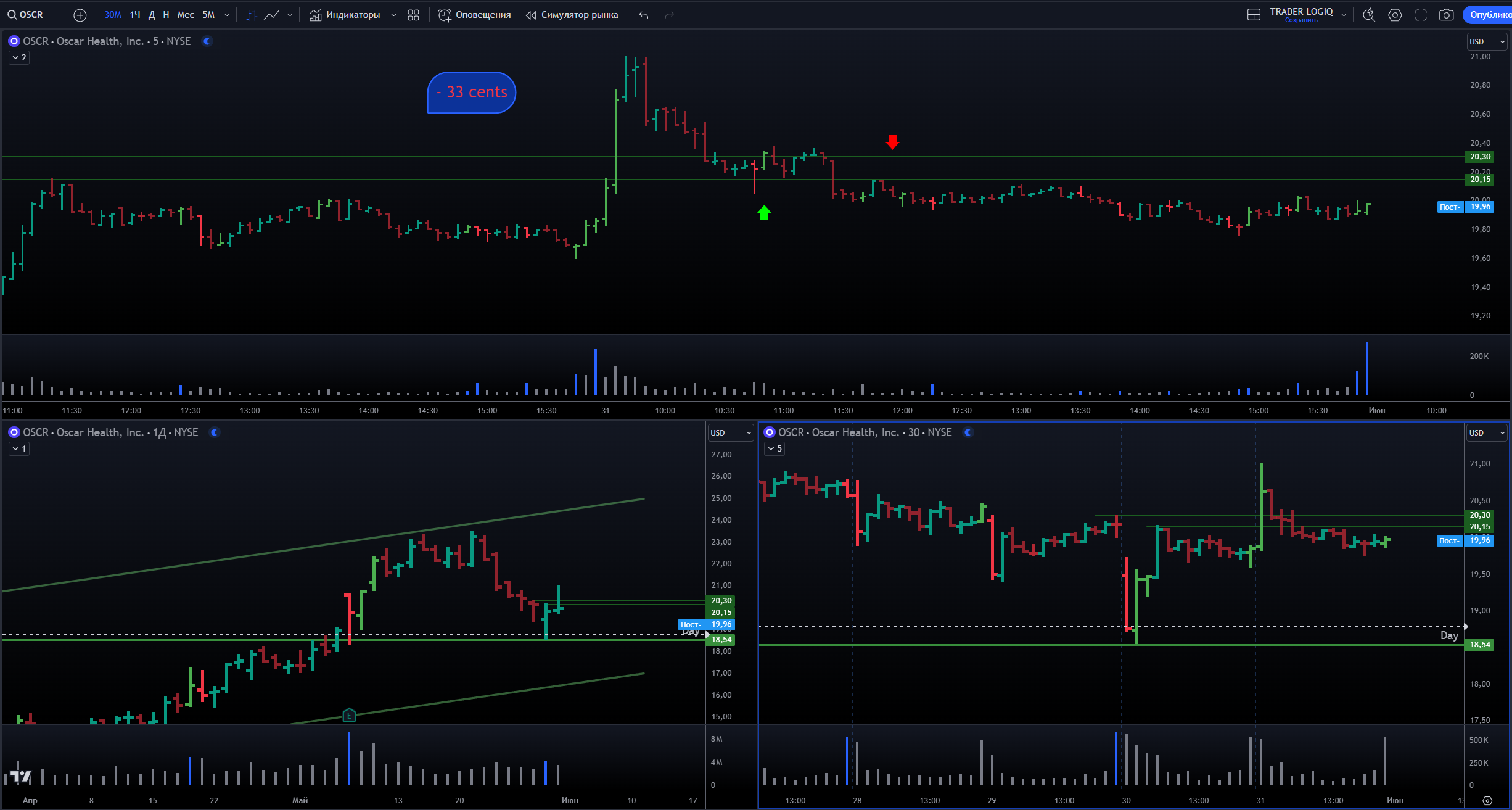Expand the chart type dropdown
The height and width of the screenshot is (810, 1512).
tap(290, 15)
